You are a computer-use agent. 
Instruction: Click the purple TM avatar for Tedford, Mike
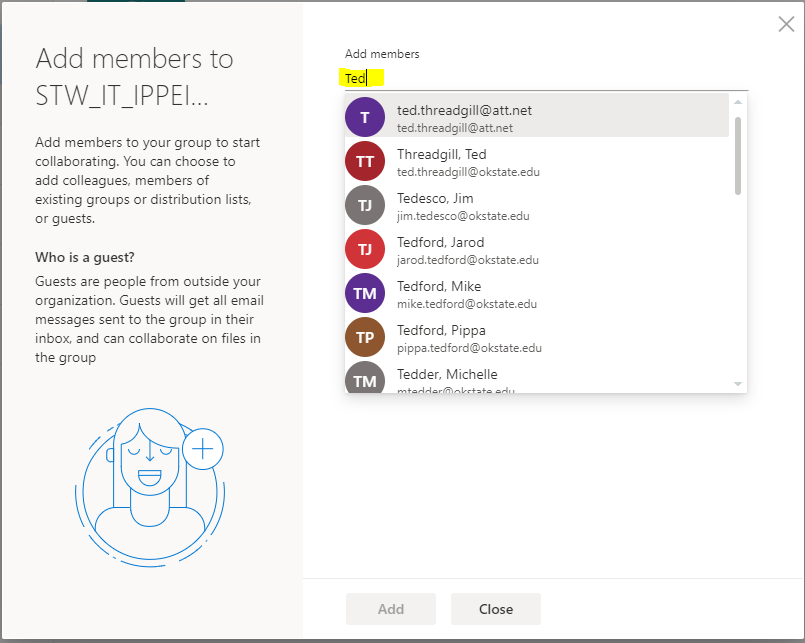pyautogui.click(x=365, y=293)
